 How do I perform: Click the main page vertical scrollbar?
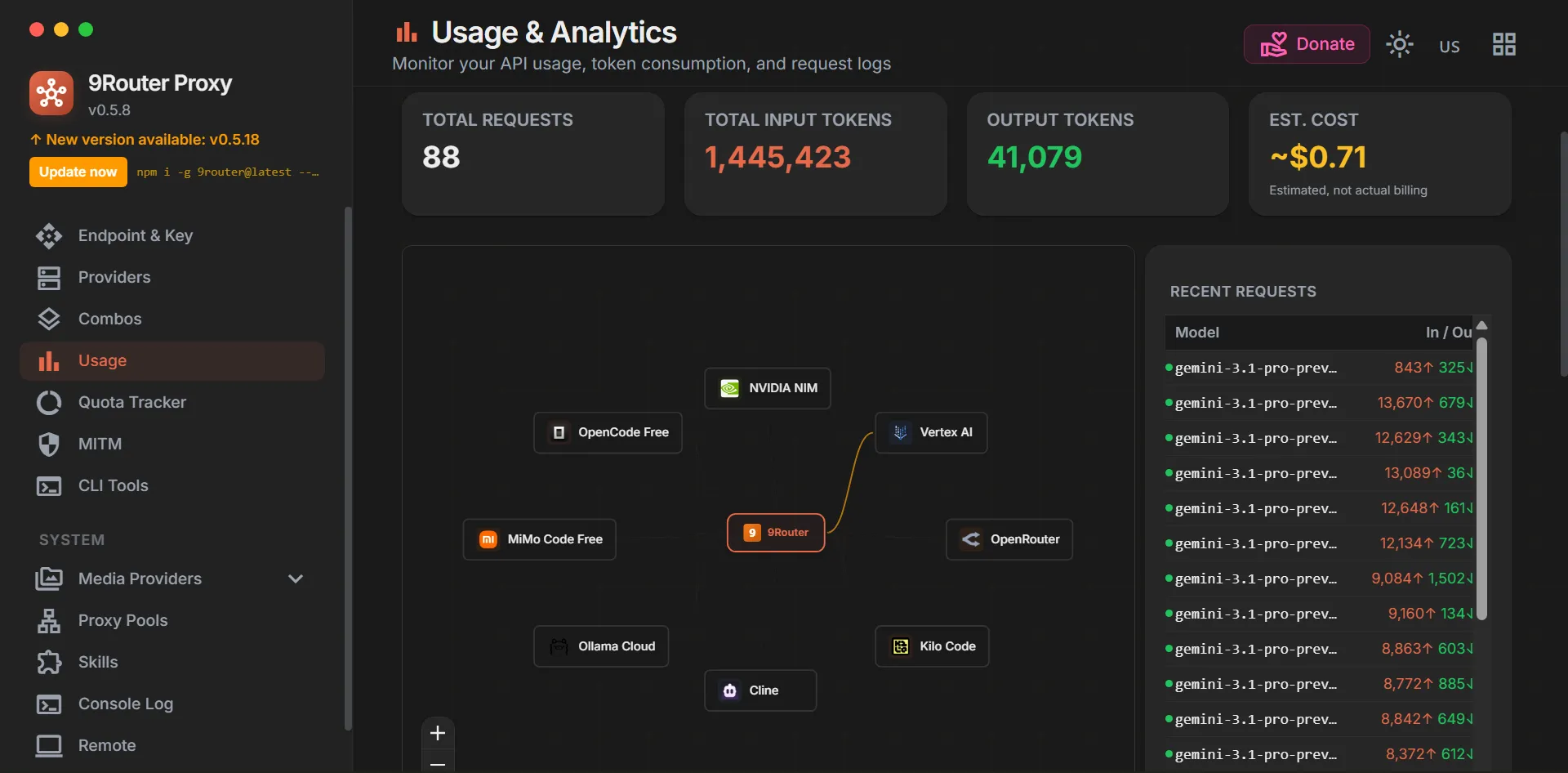click(x=1564, y=253)
